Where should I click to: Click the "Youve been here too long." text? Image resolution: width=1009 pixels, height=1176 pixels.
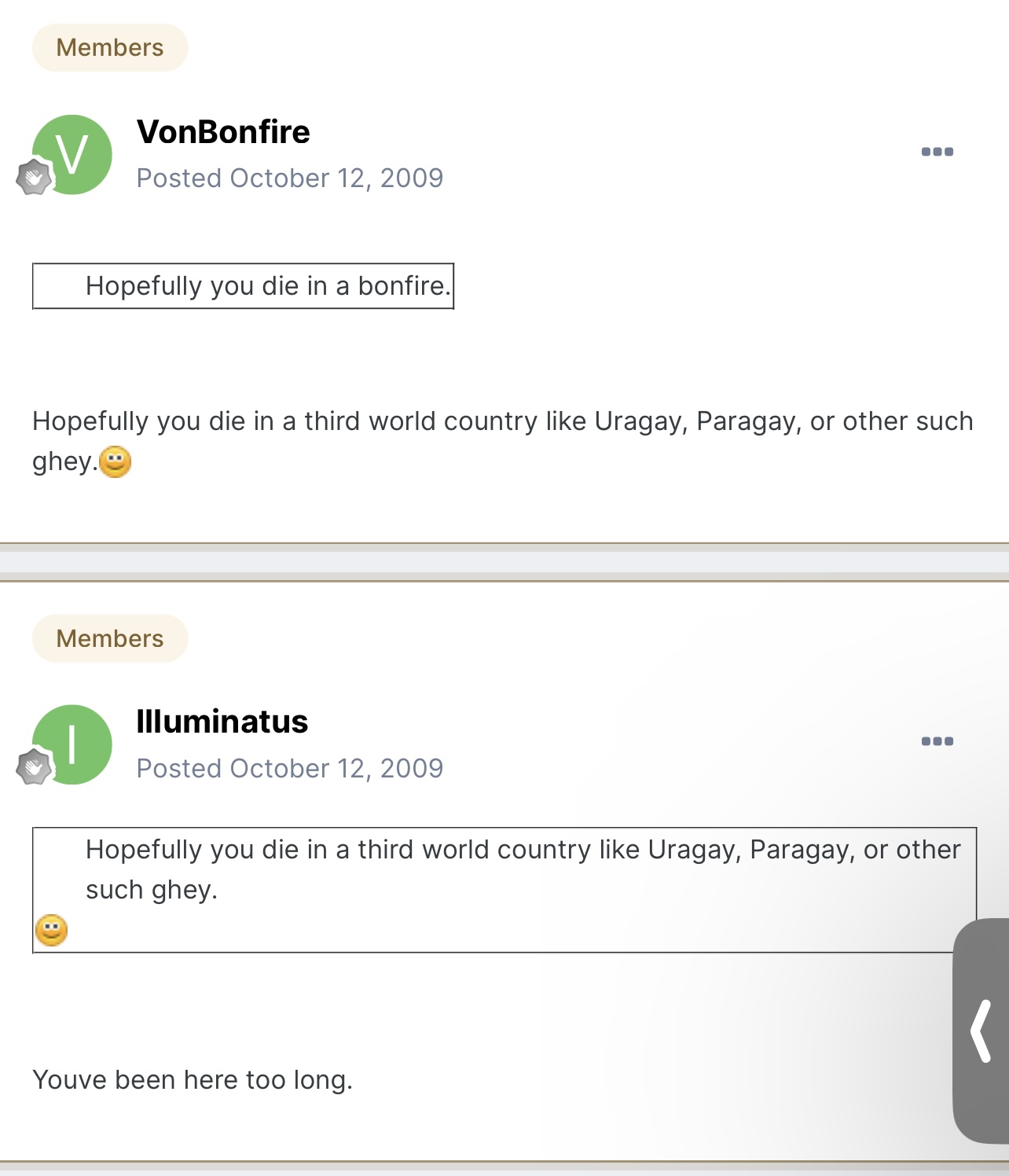193,1080
